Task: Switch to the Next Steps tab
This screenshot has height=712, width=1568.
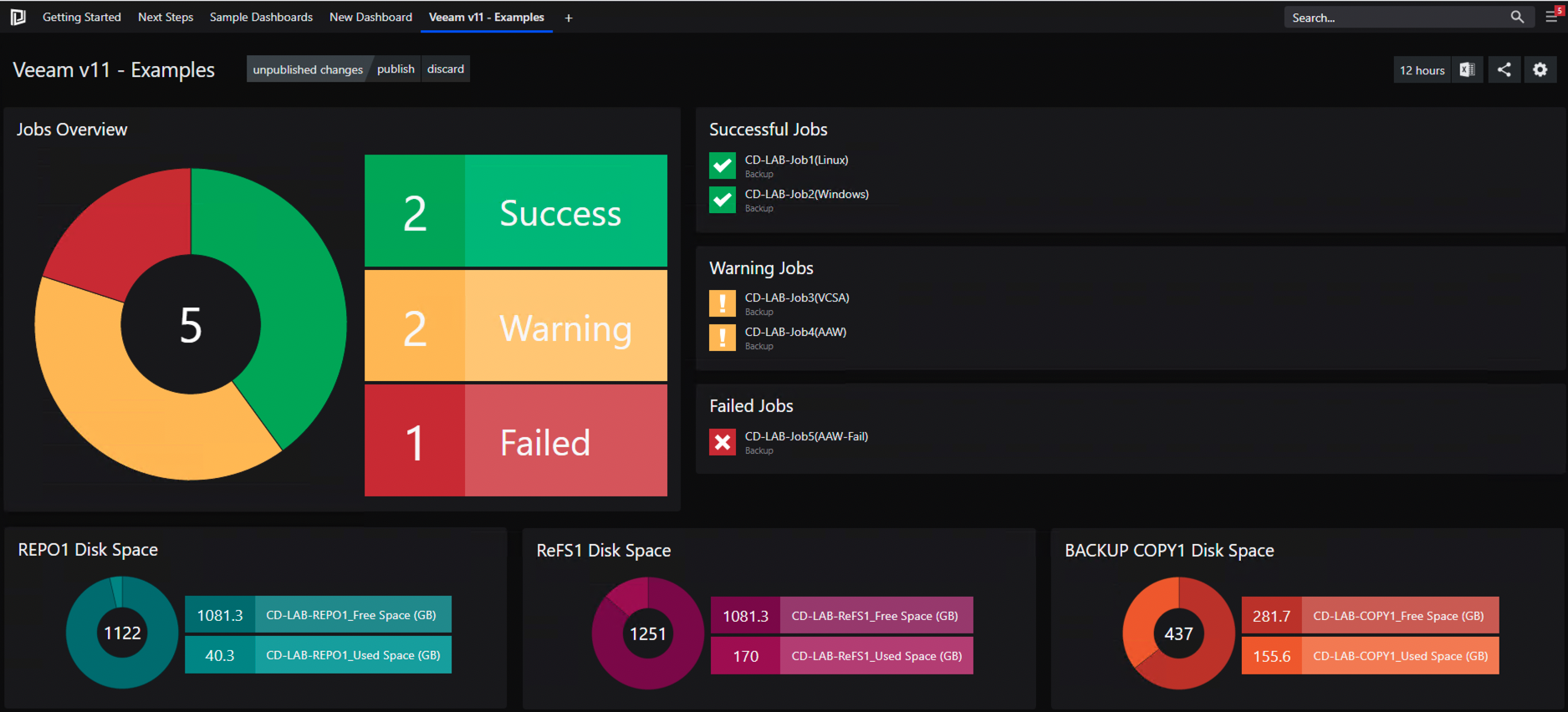Action: (166, 17)
